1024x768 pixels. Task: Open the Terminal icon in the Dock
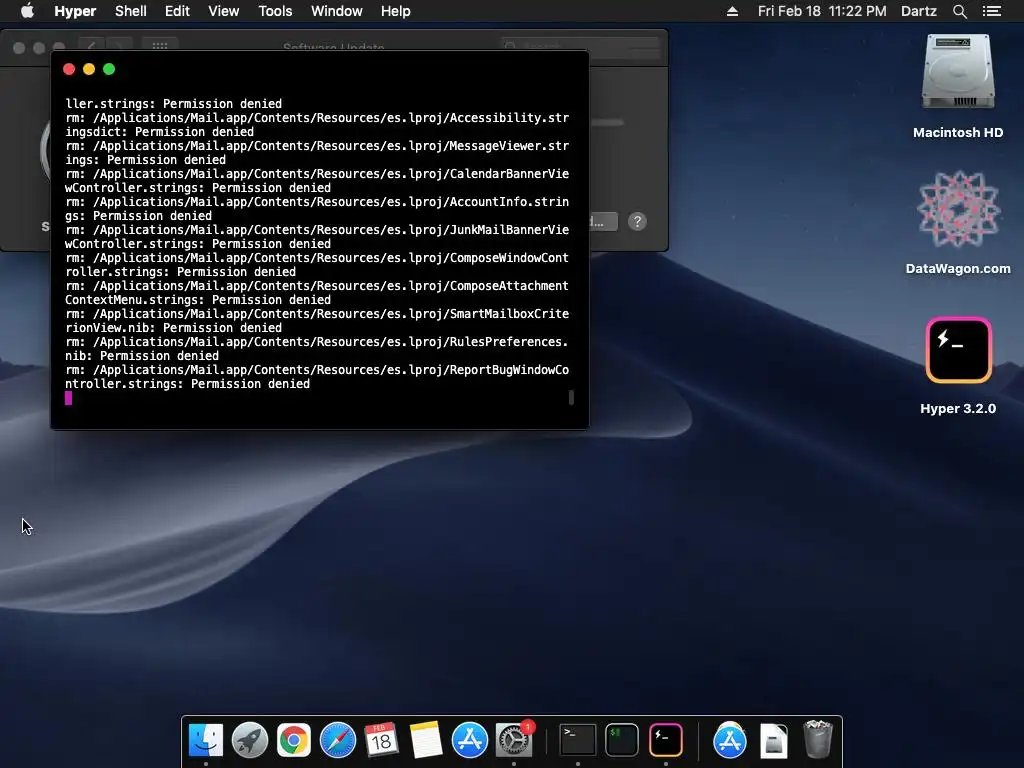[x=578, y=741]
